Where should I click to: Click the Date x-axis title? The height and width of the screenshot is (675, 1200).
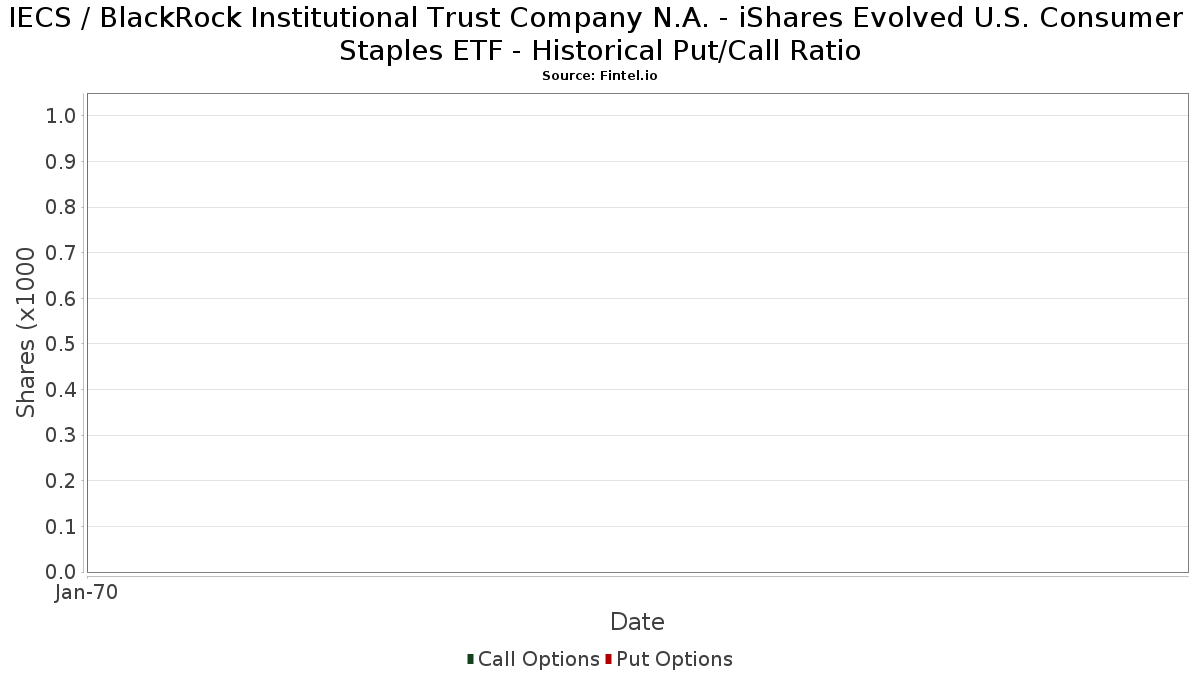[x=637, y=622]
